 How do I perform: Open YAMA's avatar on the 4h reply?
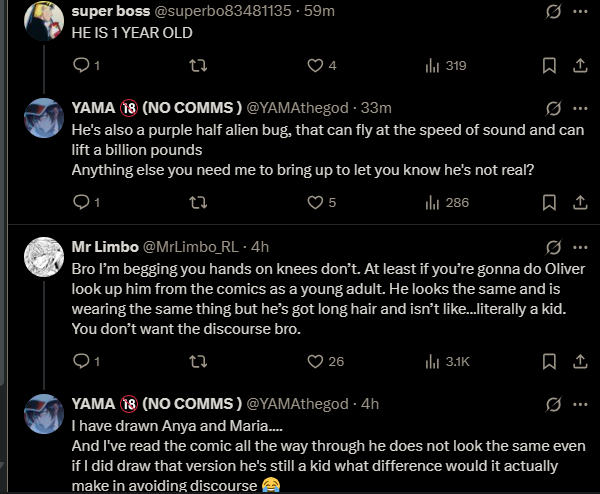click(x=44, y=414)
